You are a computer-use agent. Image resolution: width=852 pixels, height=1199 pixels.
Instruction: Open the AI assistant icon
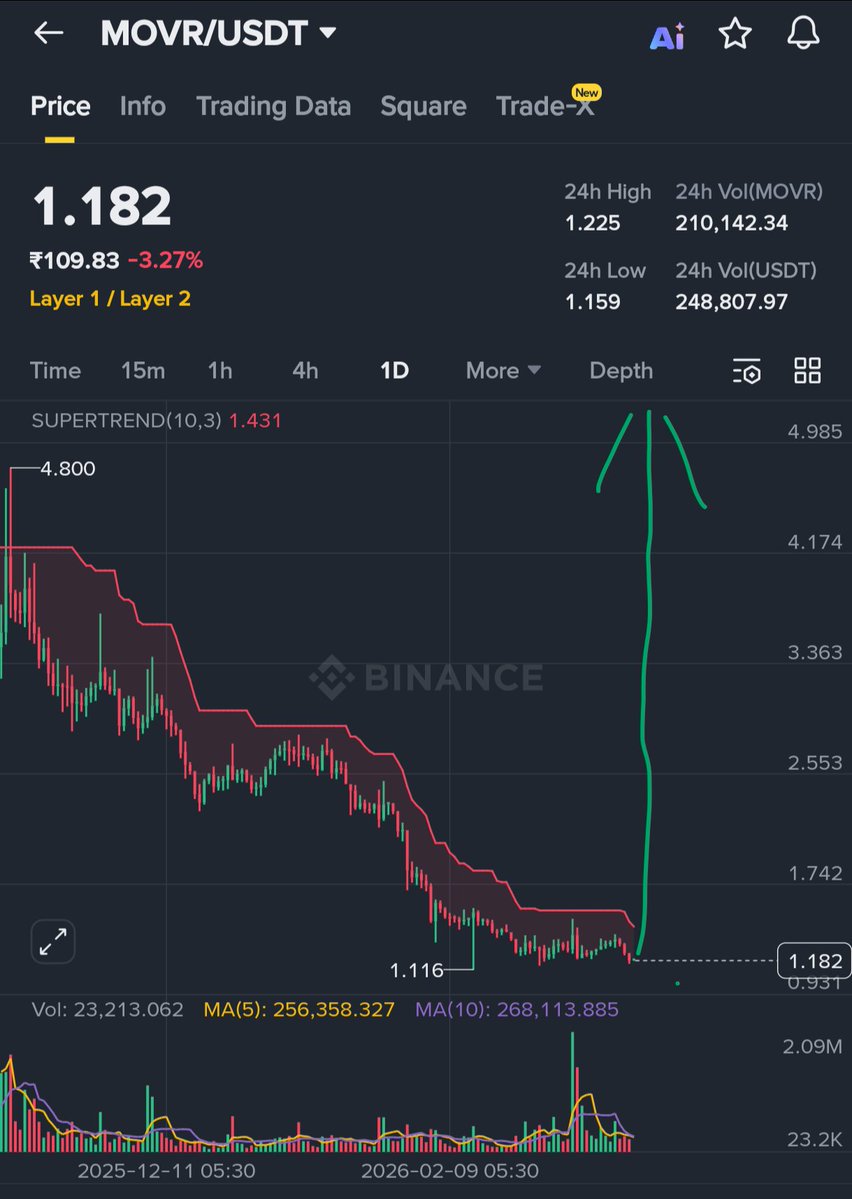(667, 35)
